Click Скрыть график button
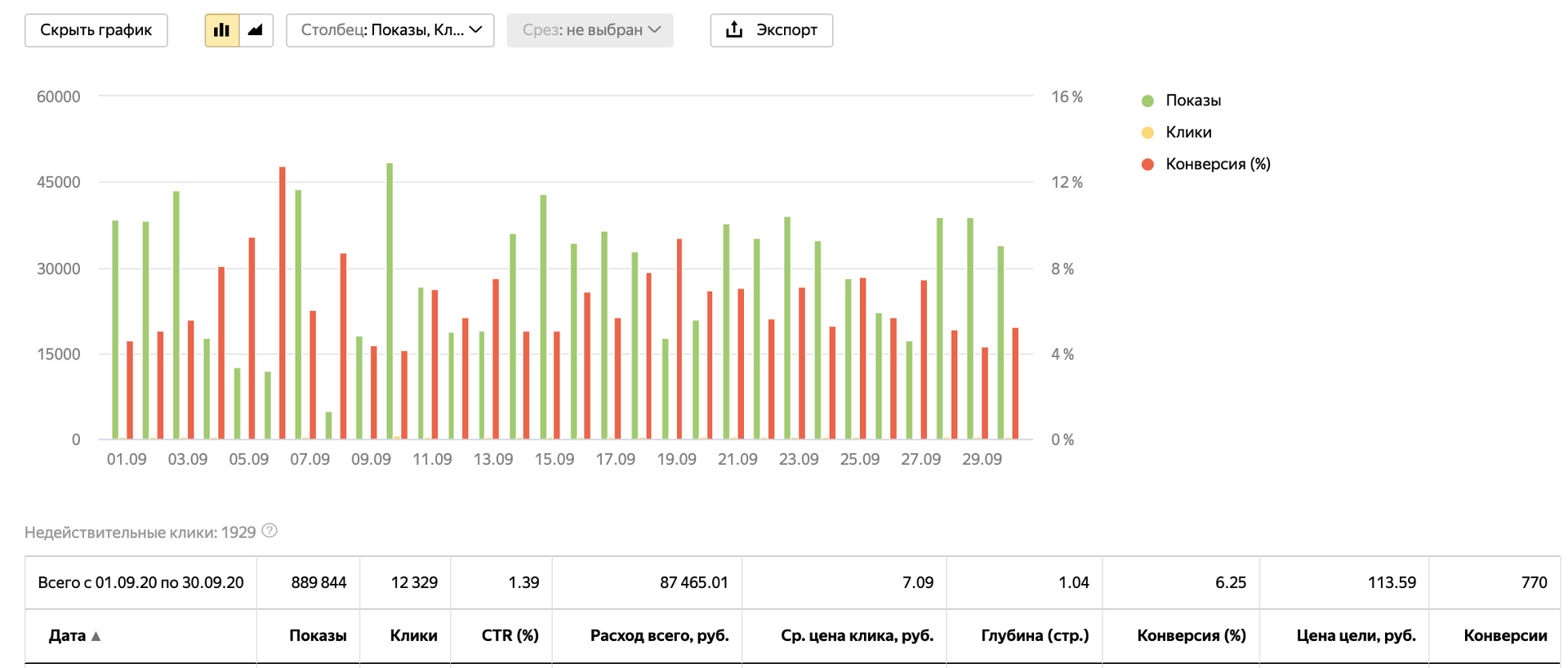Screen dimensions: 1568x668 pos(96,30)
